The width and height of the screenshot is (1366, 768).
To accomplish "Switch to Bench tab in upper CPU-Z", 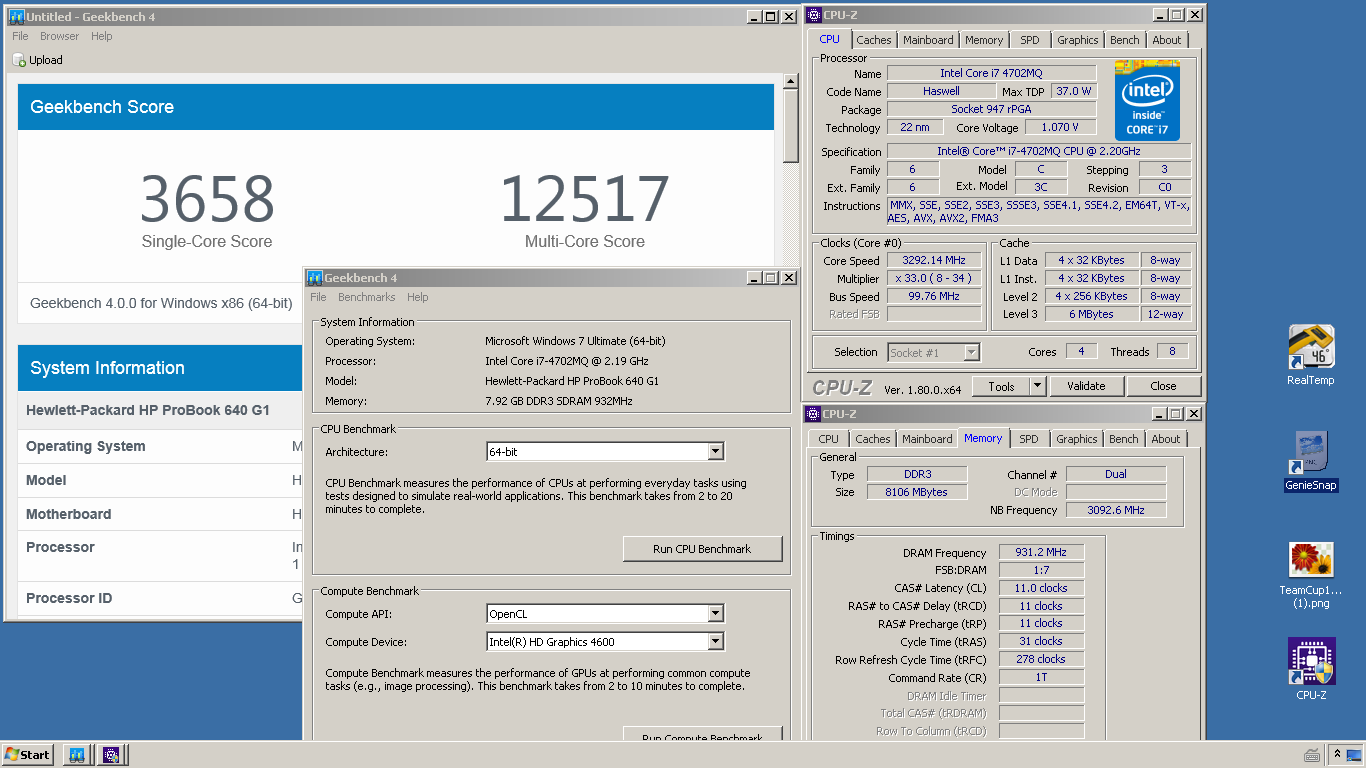I will tap(1124, 40).
